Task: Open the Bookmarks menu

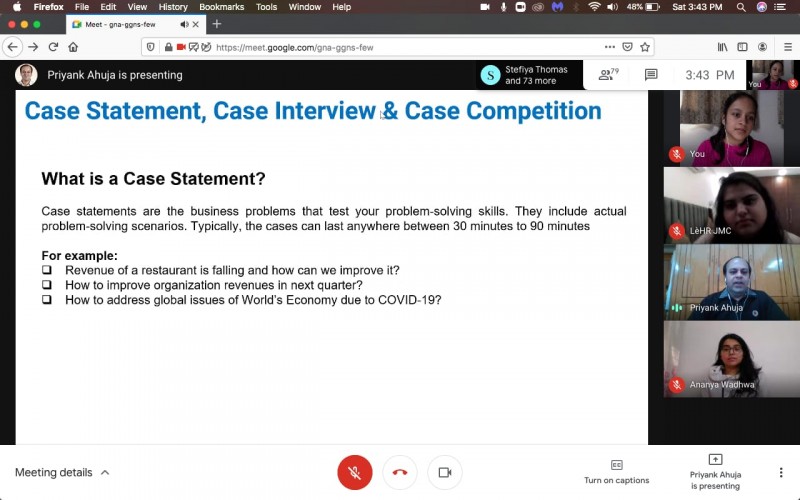Action: [x=221, y=7]
